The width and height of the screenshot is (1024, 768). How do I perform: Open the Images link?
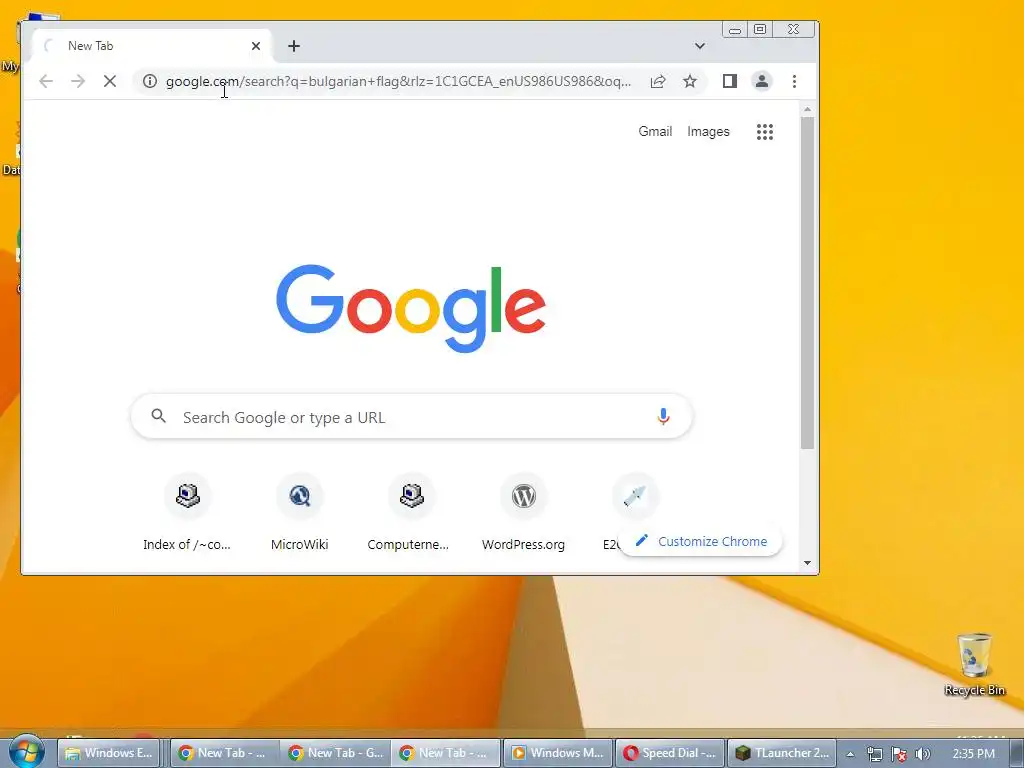click(708, 131)
